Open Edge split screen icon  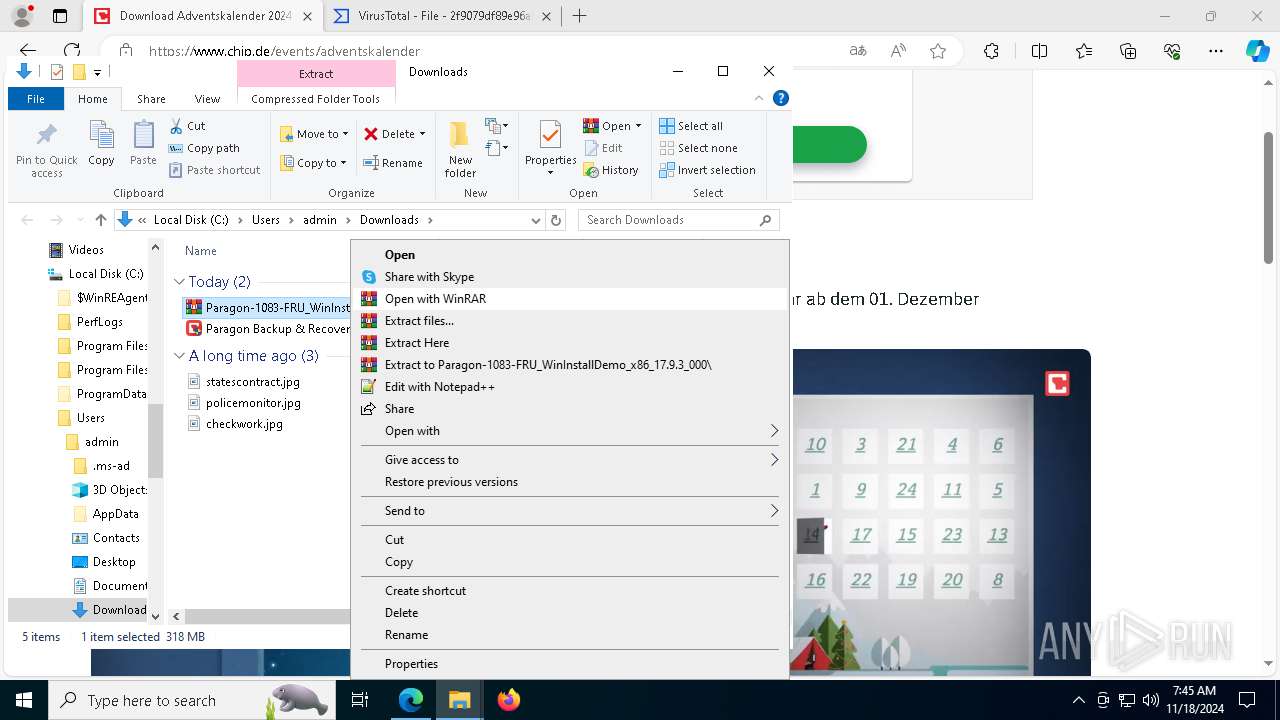[x=1039, y=51]
